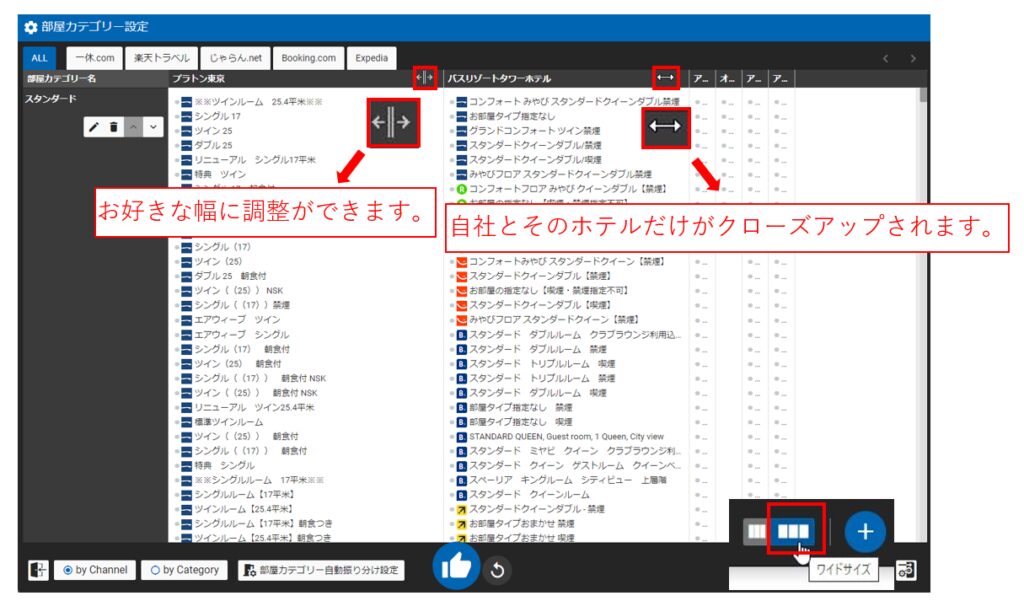Click the exit door icon at bottom left

[x=38, y=570]
